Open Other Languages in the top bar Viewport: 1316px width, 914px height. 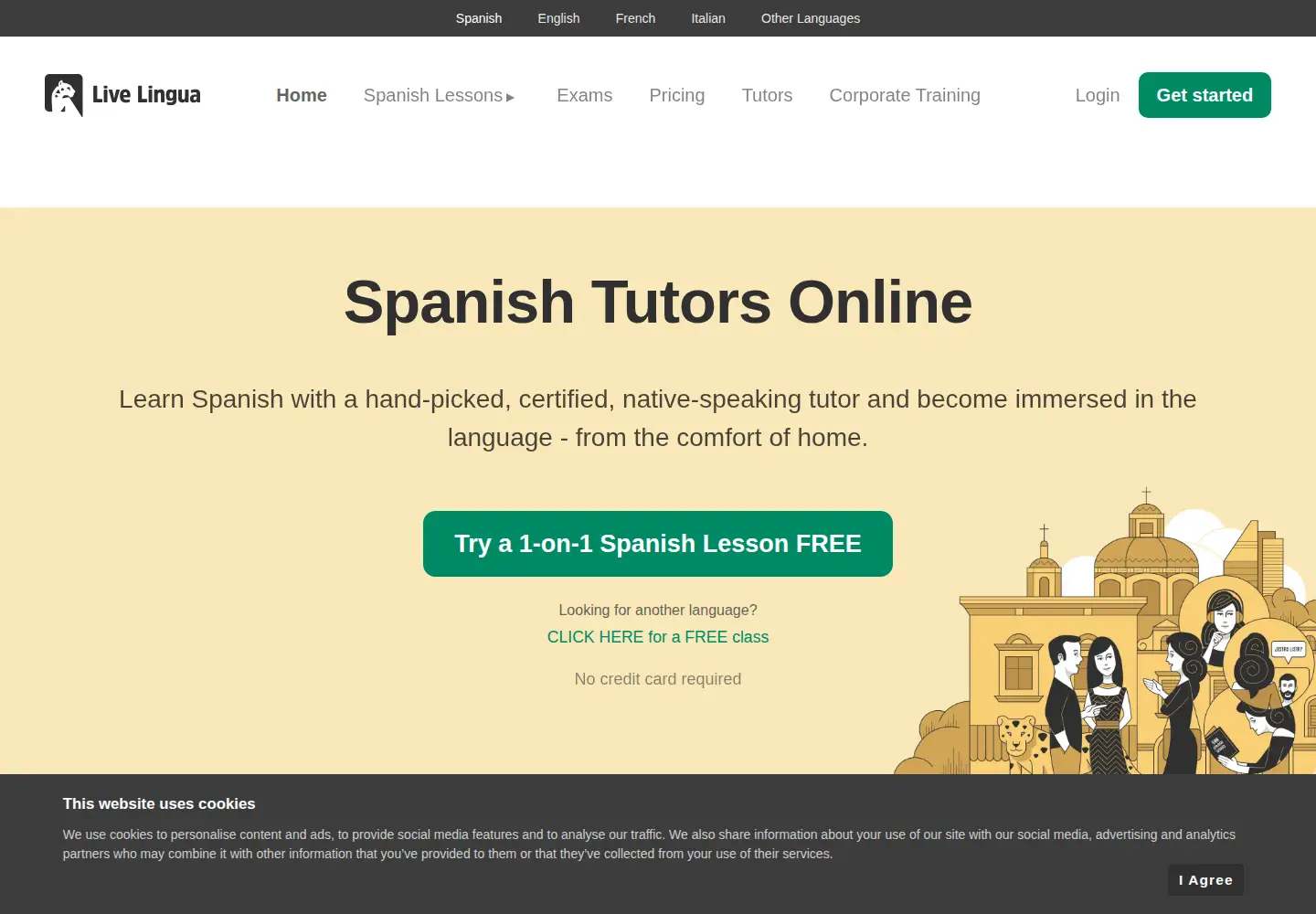point(811,18)
